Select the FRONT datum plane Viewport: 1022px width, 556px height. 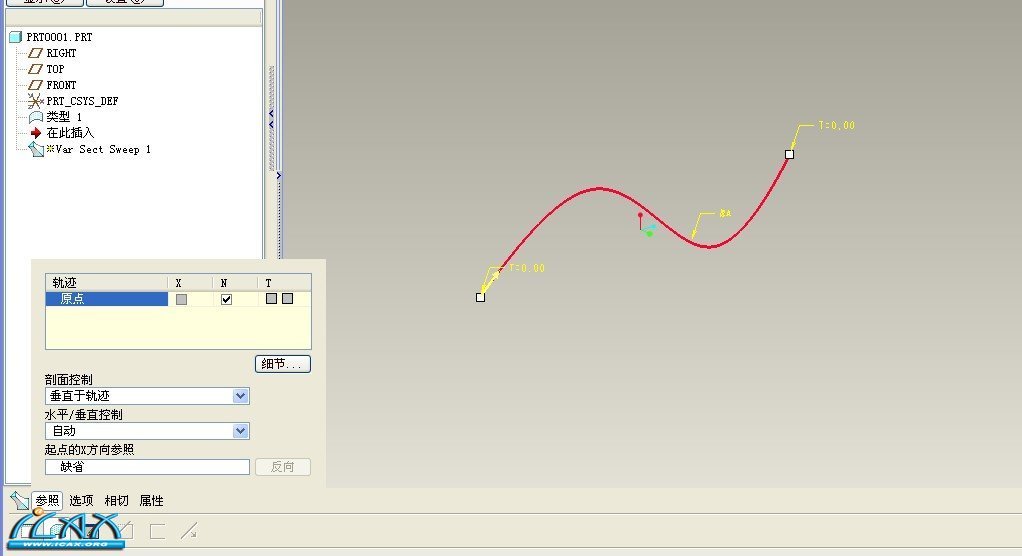pos(61,85)
